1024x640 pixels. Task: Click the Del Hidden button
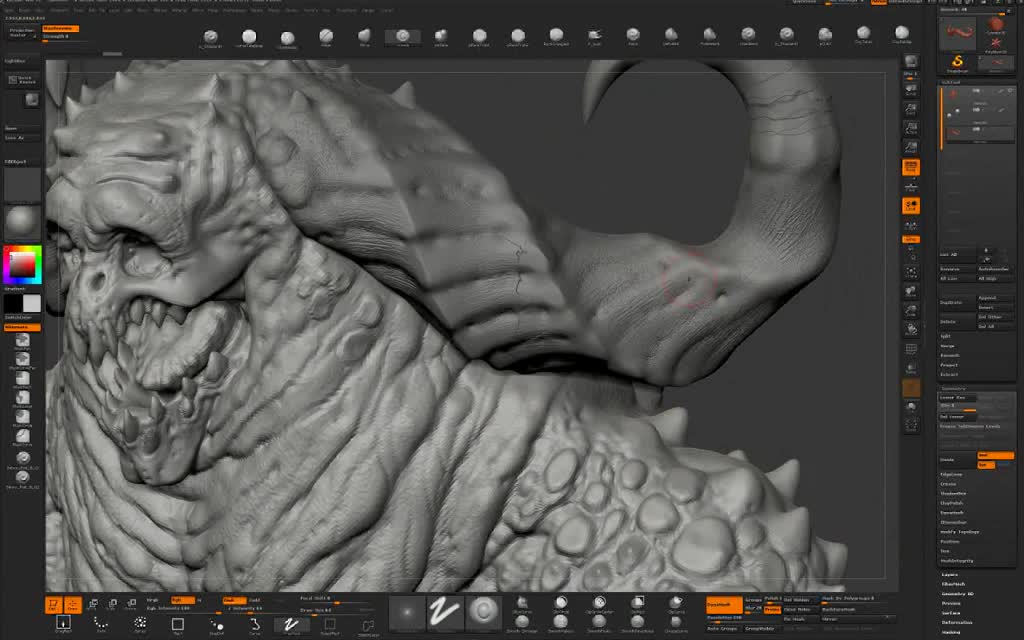(x=801, y=600)
